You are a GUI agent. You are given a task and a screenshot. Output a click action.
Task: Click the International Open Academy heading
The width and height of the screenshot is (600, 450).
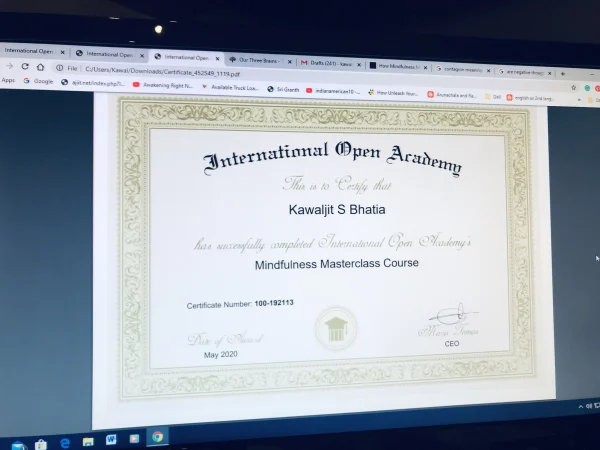click(x=333, y=158)
